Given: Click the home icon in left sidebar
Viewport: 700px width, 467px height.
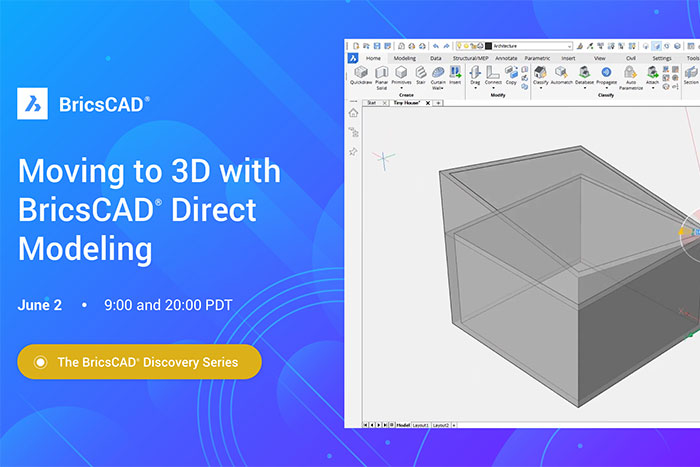Looking at the screenshot, I should [353, 113].
